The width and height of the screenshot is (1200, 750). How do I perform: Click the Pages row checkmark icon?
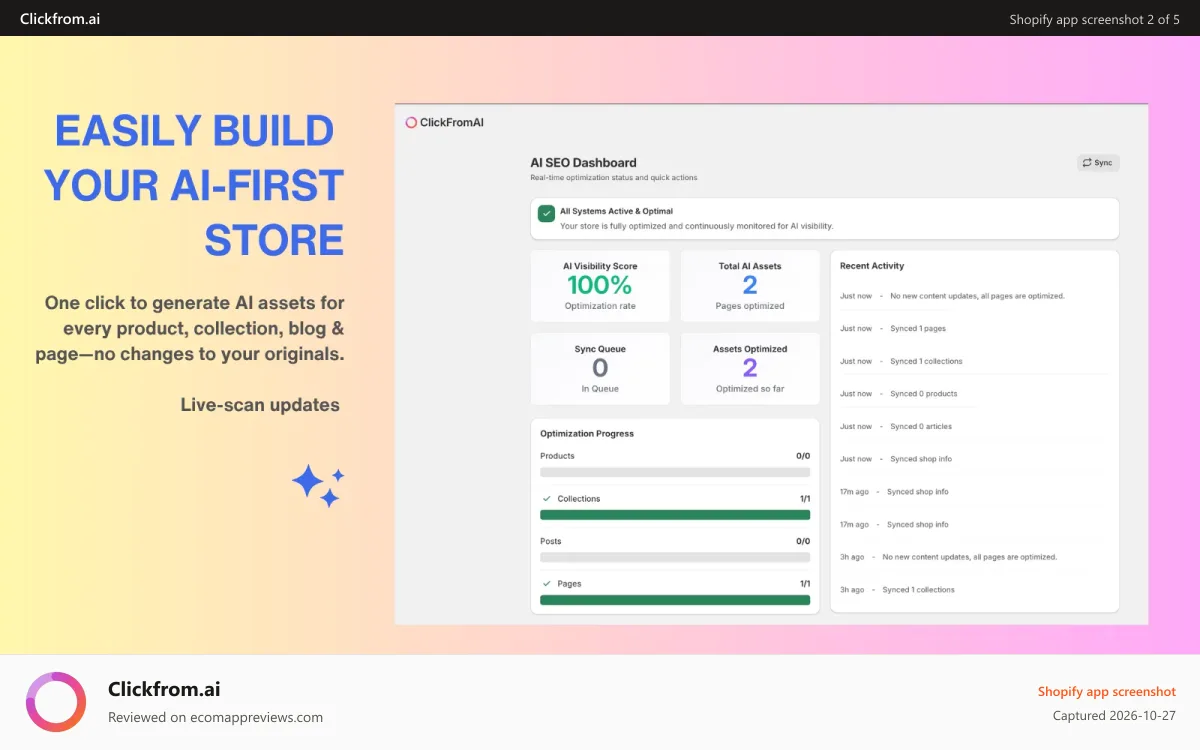[x=546, y=583]
